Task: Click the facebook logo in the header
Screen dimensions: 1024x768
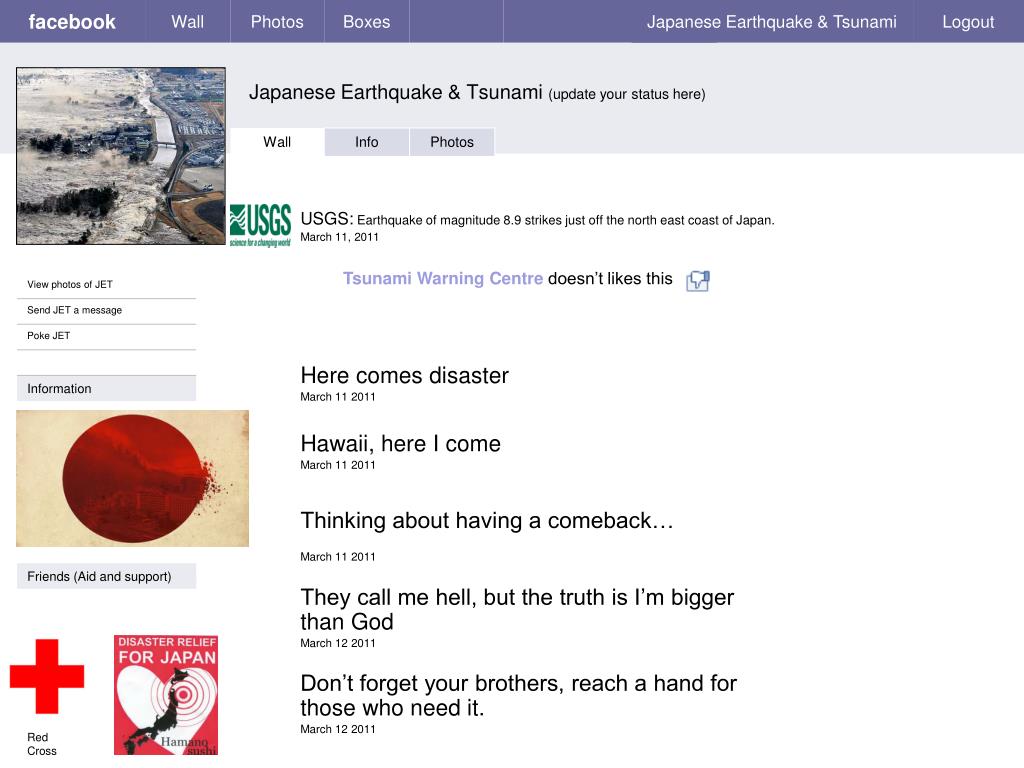Action: [72, 22]
